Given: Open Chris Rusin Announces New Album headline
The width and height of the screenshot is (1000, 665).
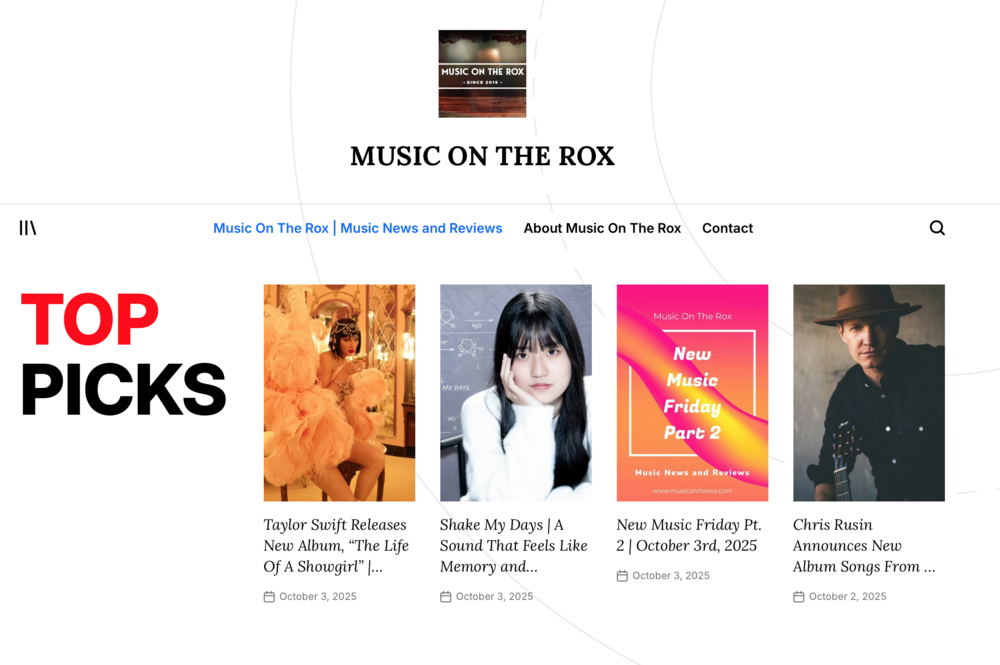Looking at the screenshot, I should click(864, 546).
